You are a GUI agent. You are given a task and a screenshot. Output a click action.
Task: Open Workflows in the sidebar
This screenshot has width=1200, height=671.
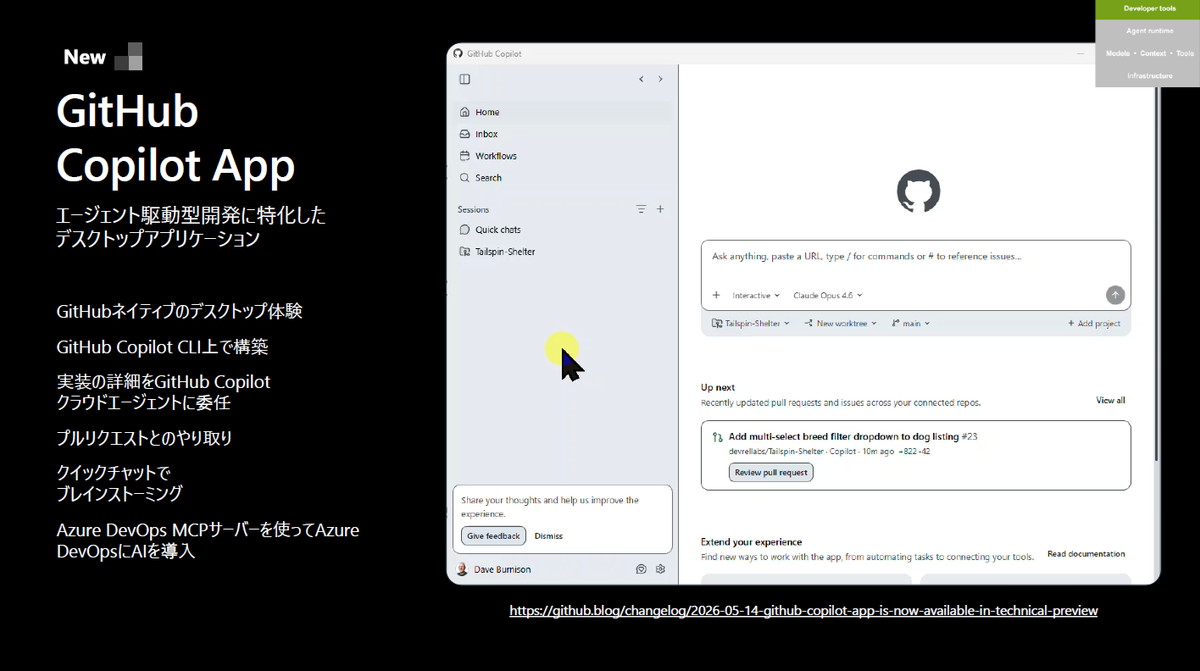(x=562, y=156)
